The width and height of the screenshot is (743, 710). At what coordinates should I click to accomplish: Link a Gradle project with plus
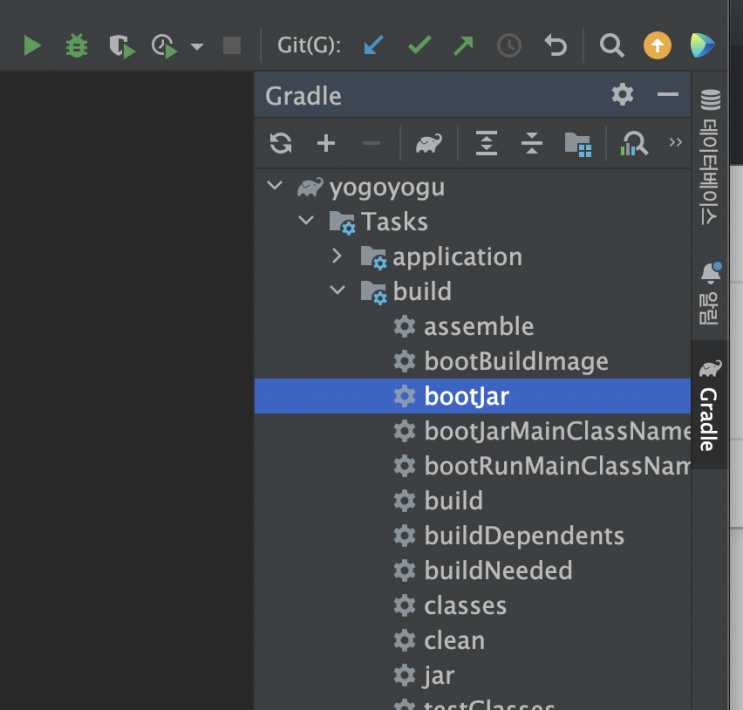(x=326, y=143)
